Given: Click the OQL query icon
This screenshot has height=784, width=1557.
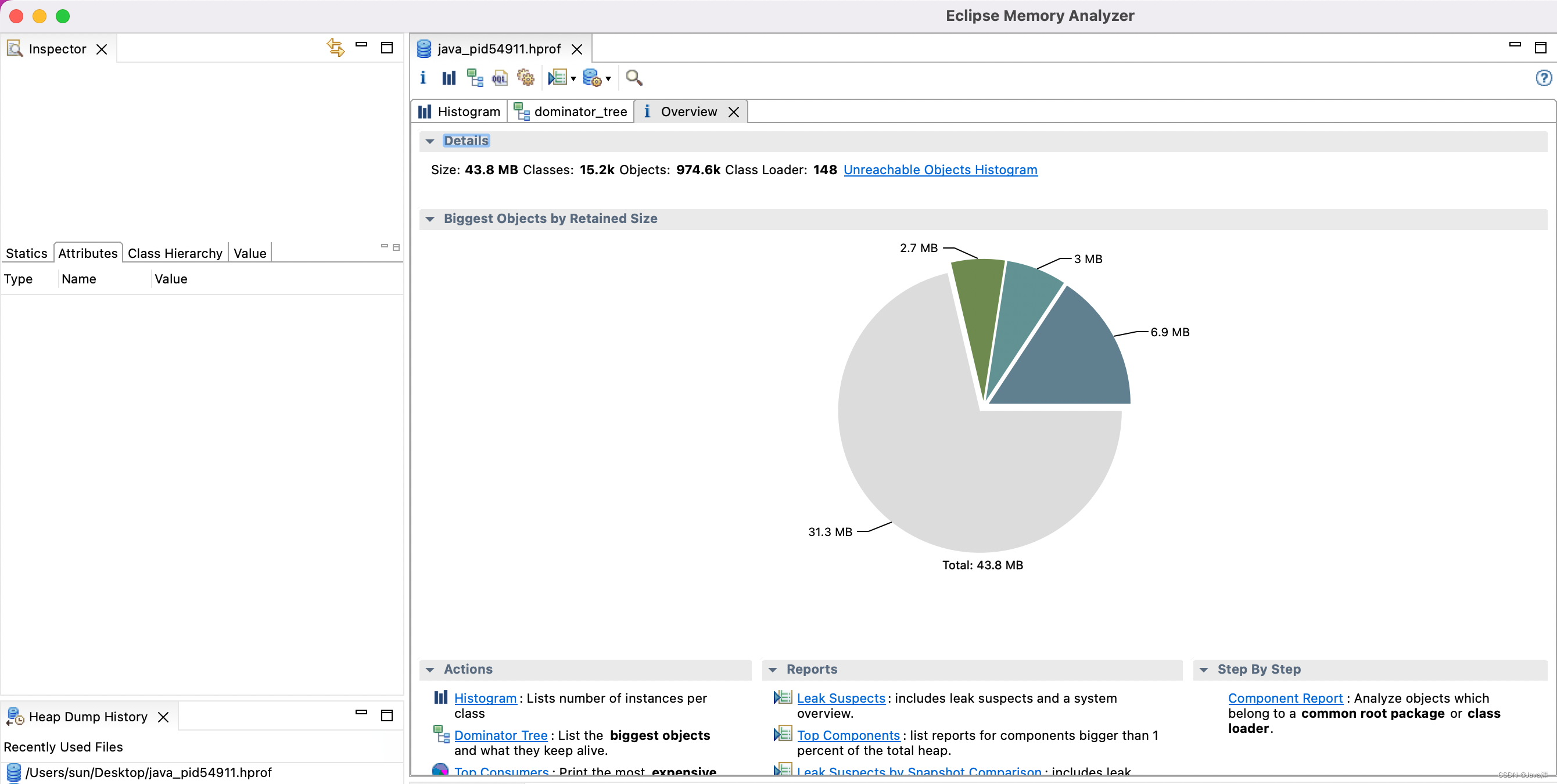Looking at the screenshot, I should click(x=499, y=77).
